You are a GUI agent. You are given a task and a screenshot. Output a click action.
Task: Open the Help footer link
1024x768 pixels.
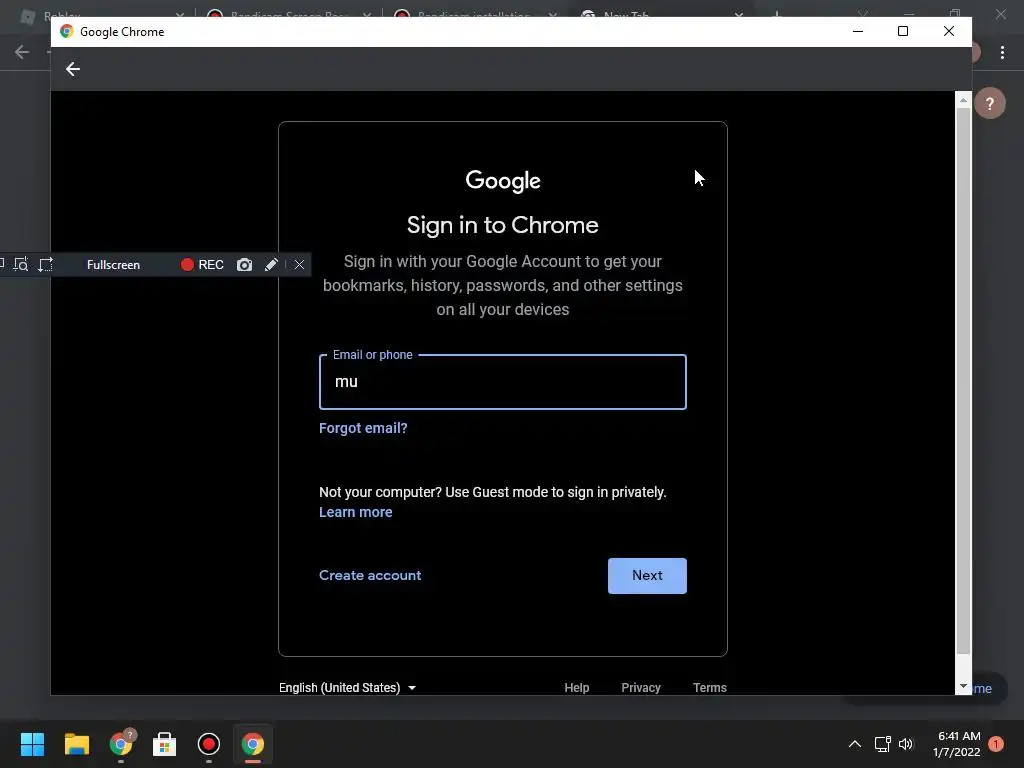577,688
